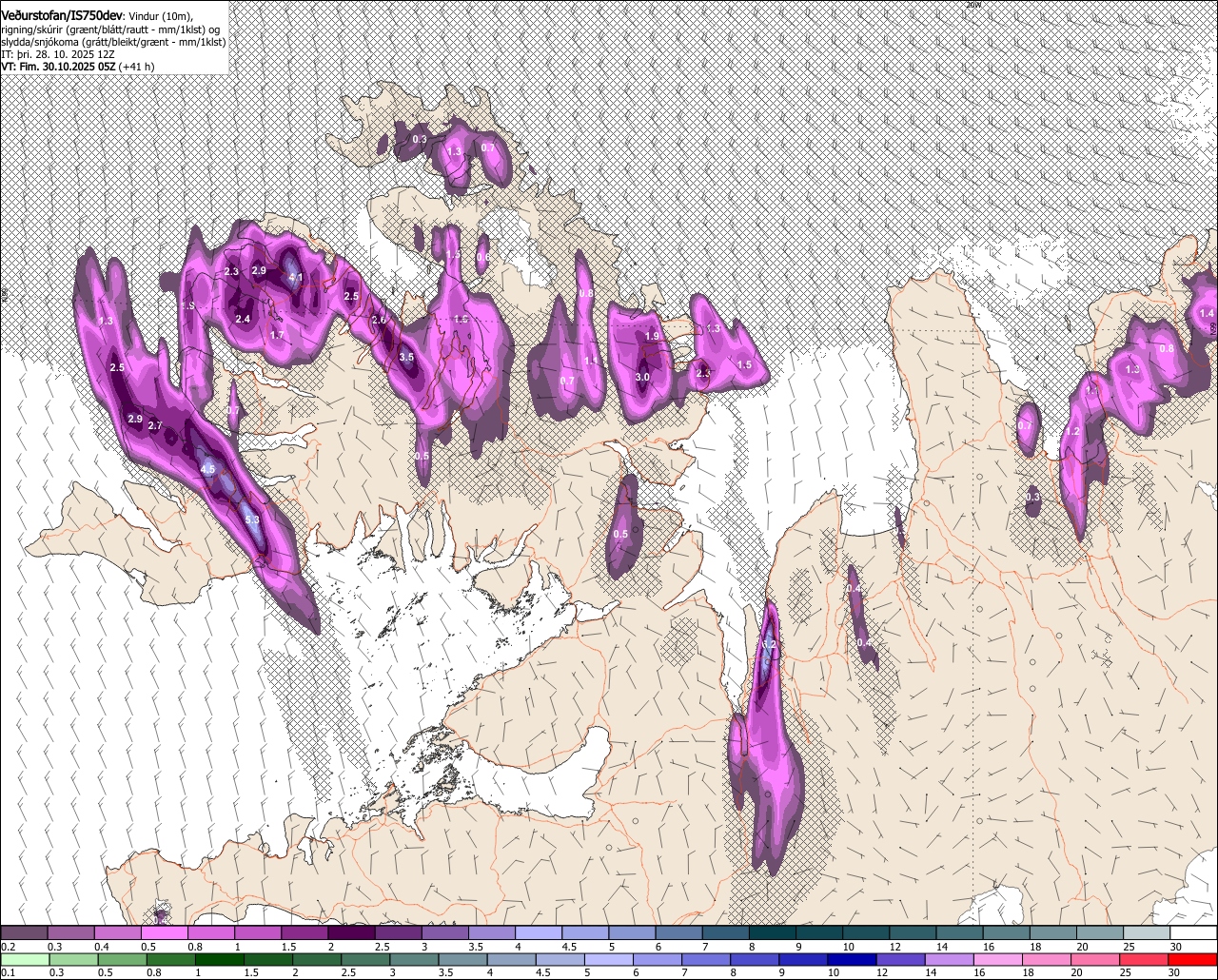The image size is (1218, 980).
Task: Click the 20W longitude label
Action: coord(972,5)
